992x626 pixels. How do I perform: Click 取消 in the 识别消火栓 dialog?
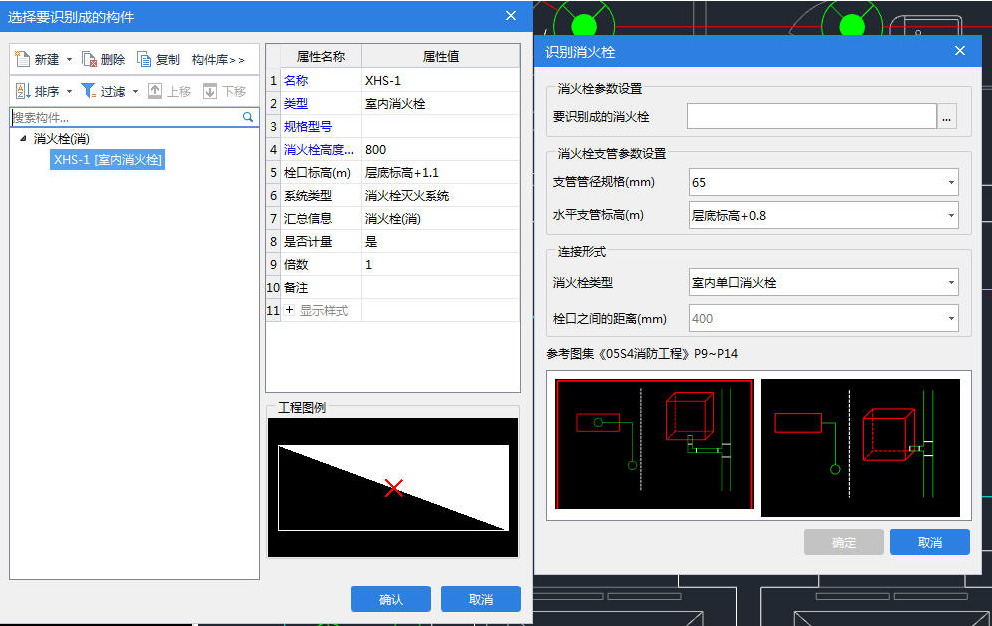point(929,542)
